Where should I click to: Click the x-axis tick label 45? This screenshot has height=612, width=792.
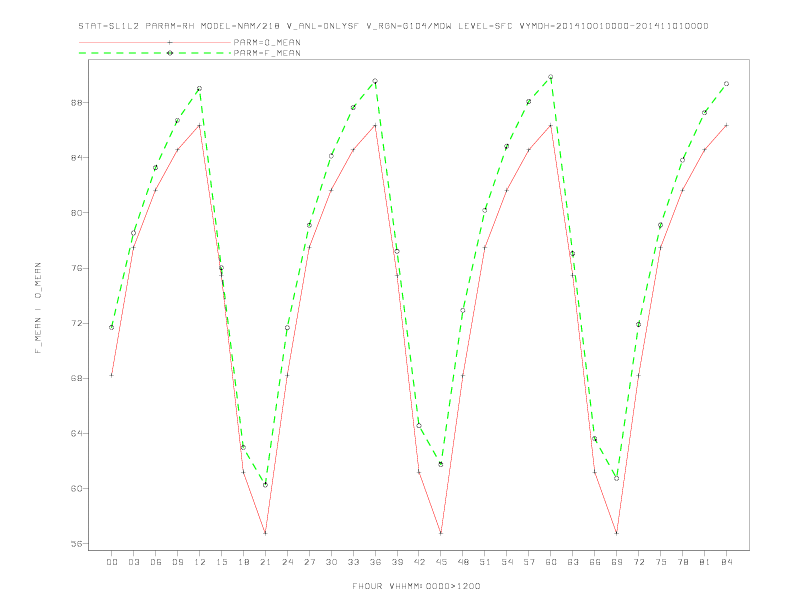(441, 562)
